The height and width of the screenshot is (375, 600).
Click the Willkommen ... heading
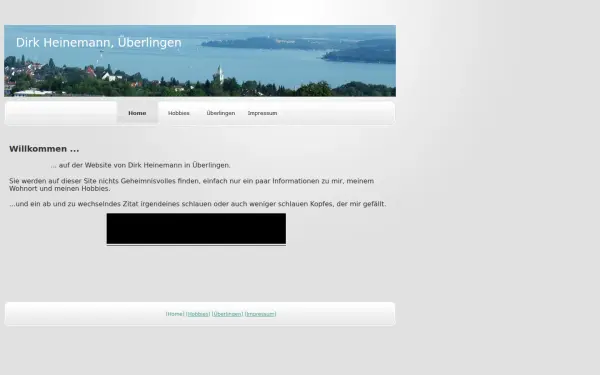(44, 149)
